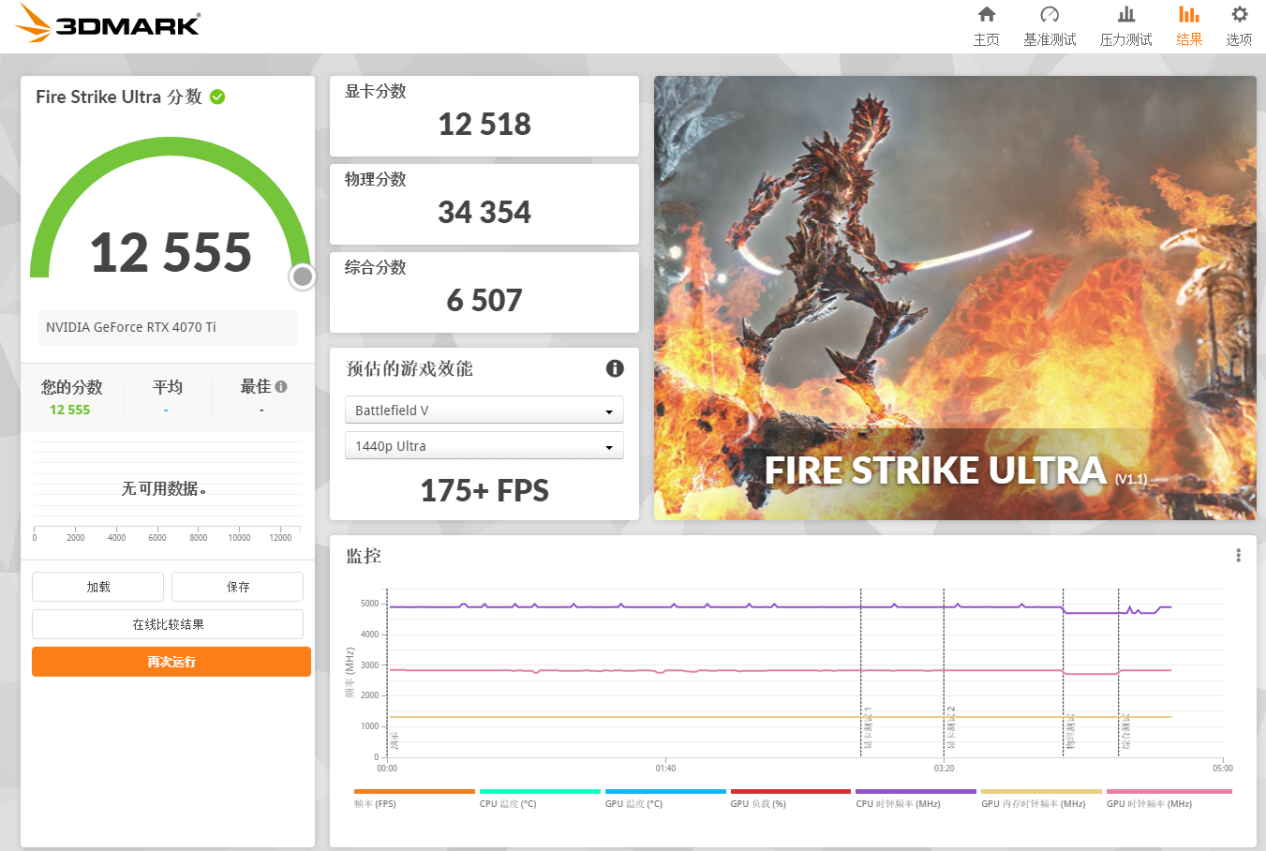Screen dimensions: 1266x851
Task: Open the 主页 home icon
Action: click(x=986, y=14)
